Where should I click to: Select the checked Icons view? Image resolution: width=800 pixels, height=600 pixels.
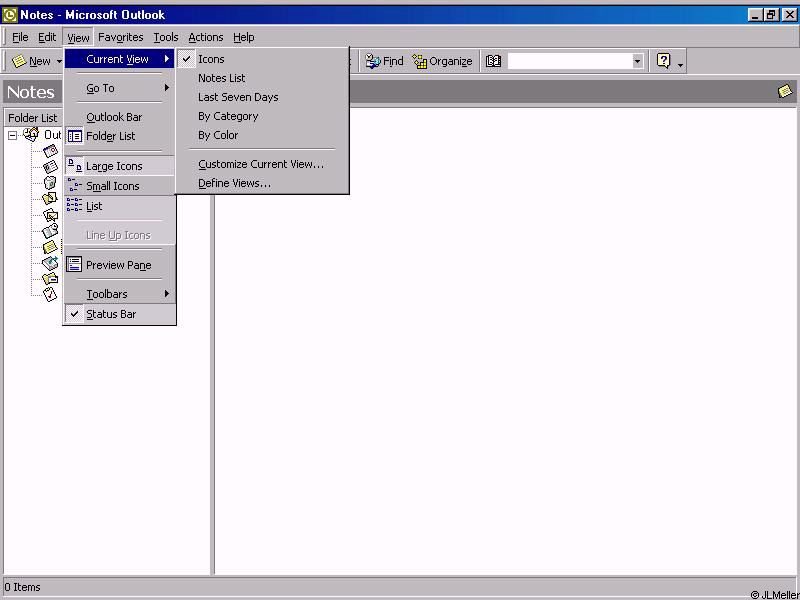(262, 59)
